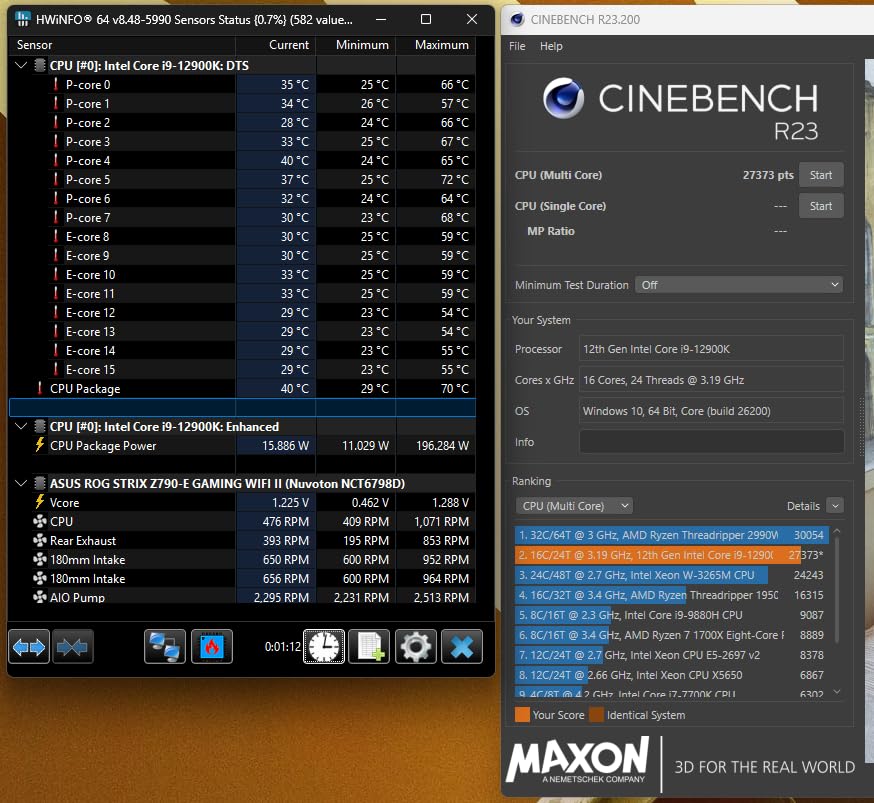
Task: Click the CPU Package thermometer icon
Action: [40, 388]
